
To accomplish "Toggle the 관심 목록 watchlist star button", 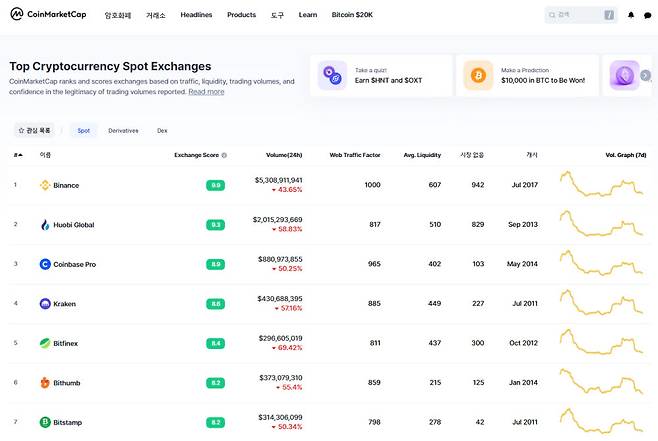I will pos(34,130).
